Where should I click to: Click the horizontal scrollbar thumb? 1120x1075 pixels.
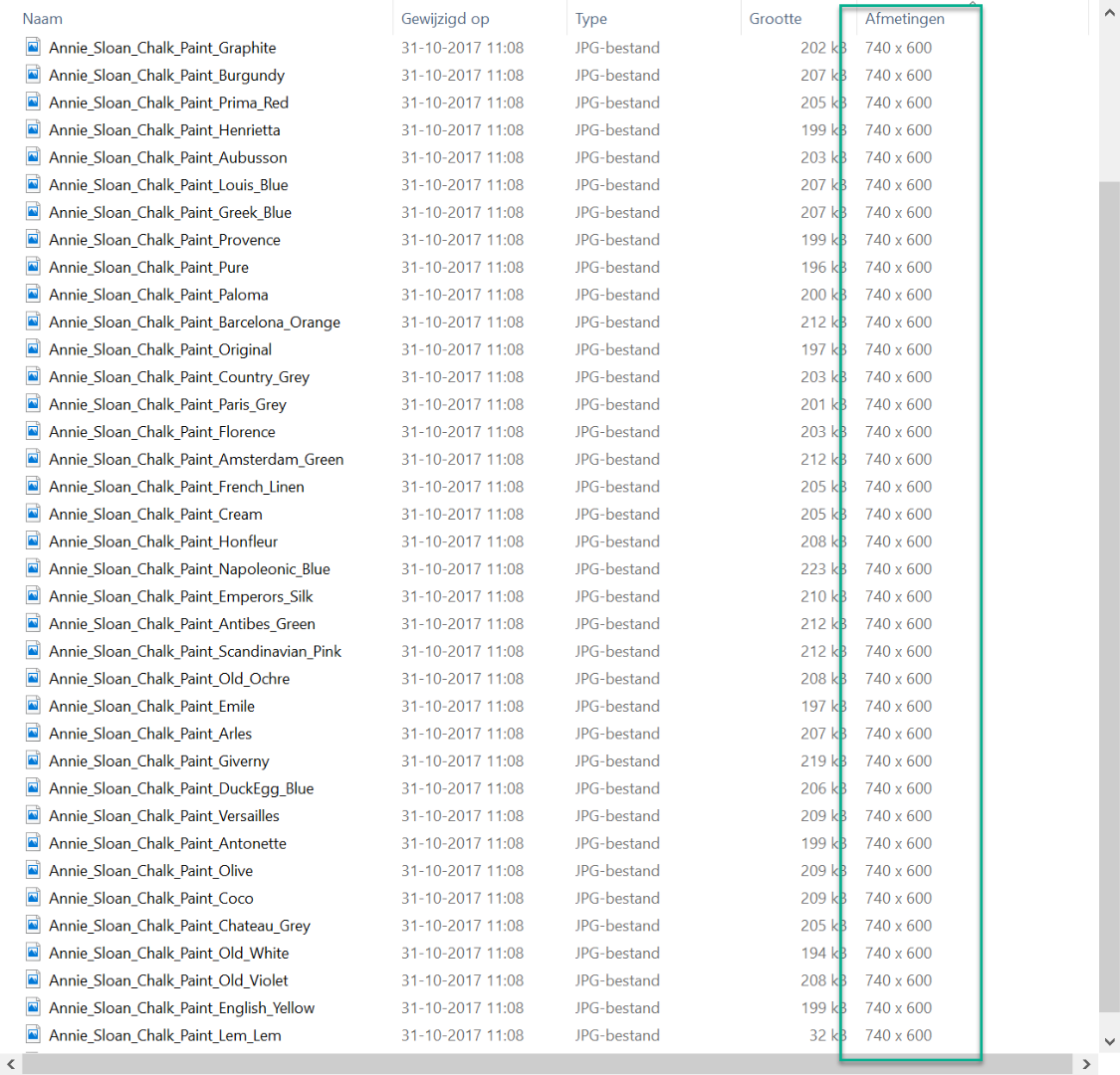click(548, 1064)
